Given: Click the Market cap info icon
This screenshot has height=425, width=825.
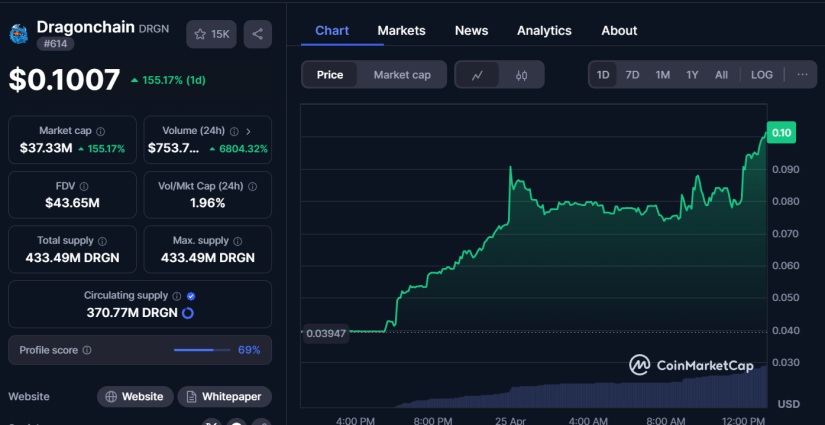Looking at the screenshot, I should point(100,131).
